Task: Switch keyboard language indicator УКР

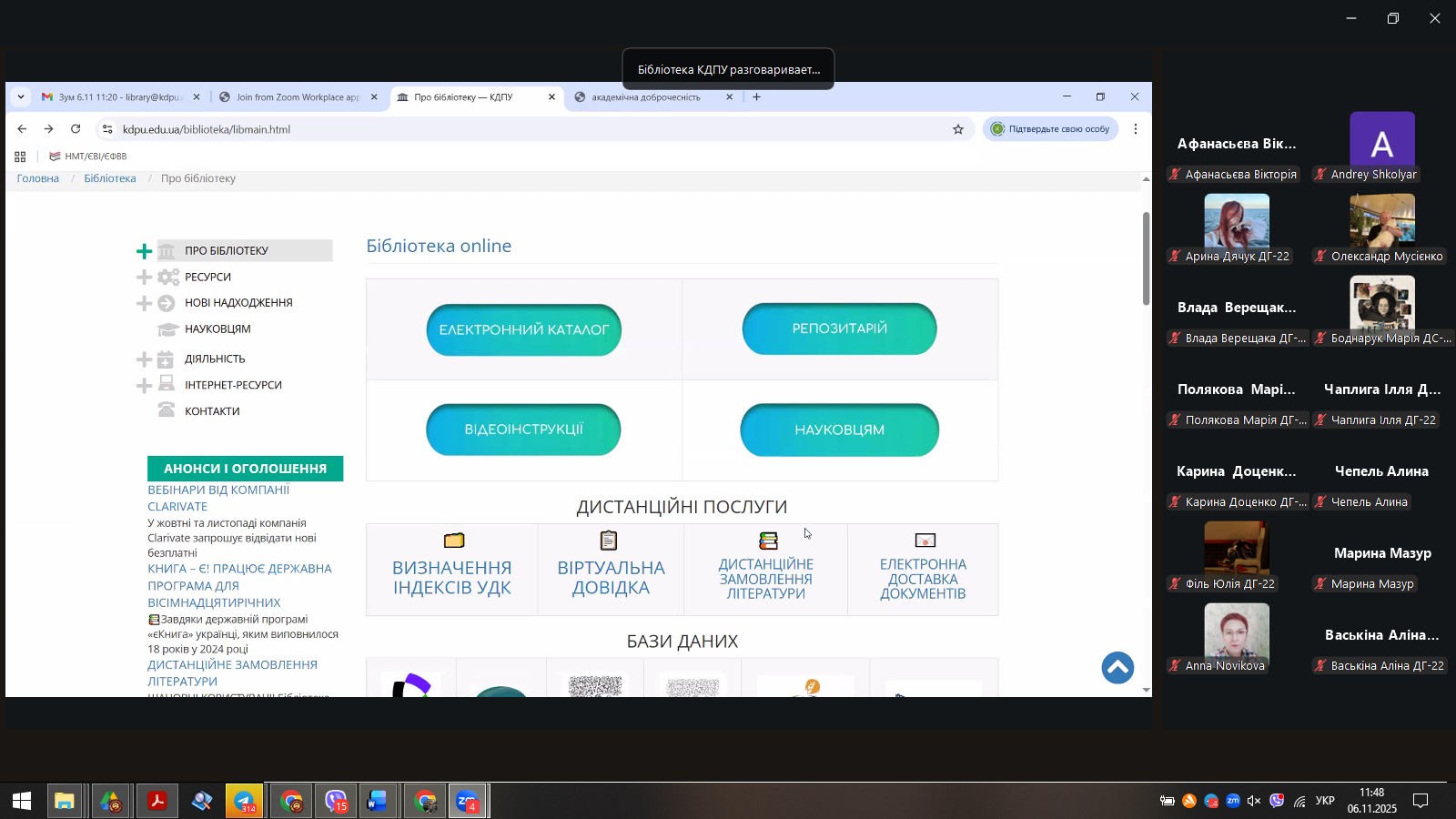Action: (x=1325, y=802)
